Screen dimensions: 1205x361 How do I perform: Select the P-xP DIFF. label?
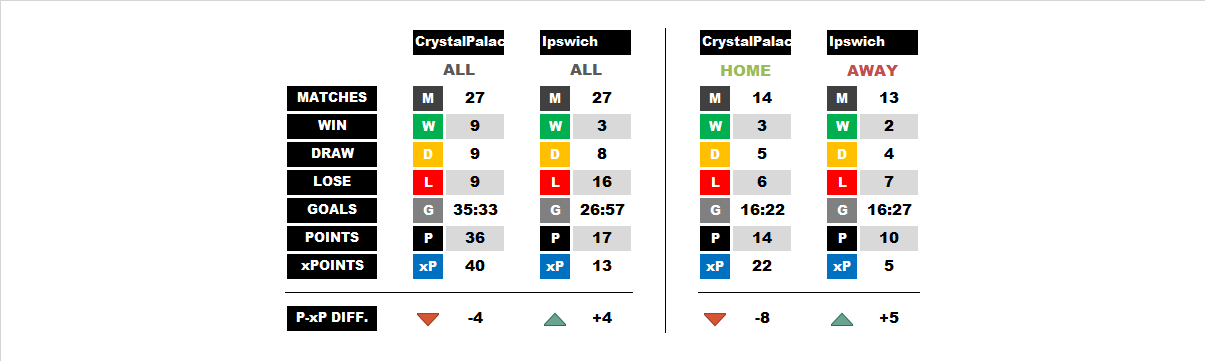point(332,318)
